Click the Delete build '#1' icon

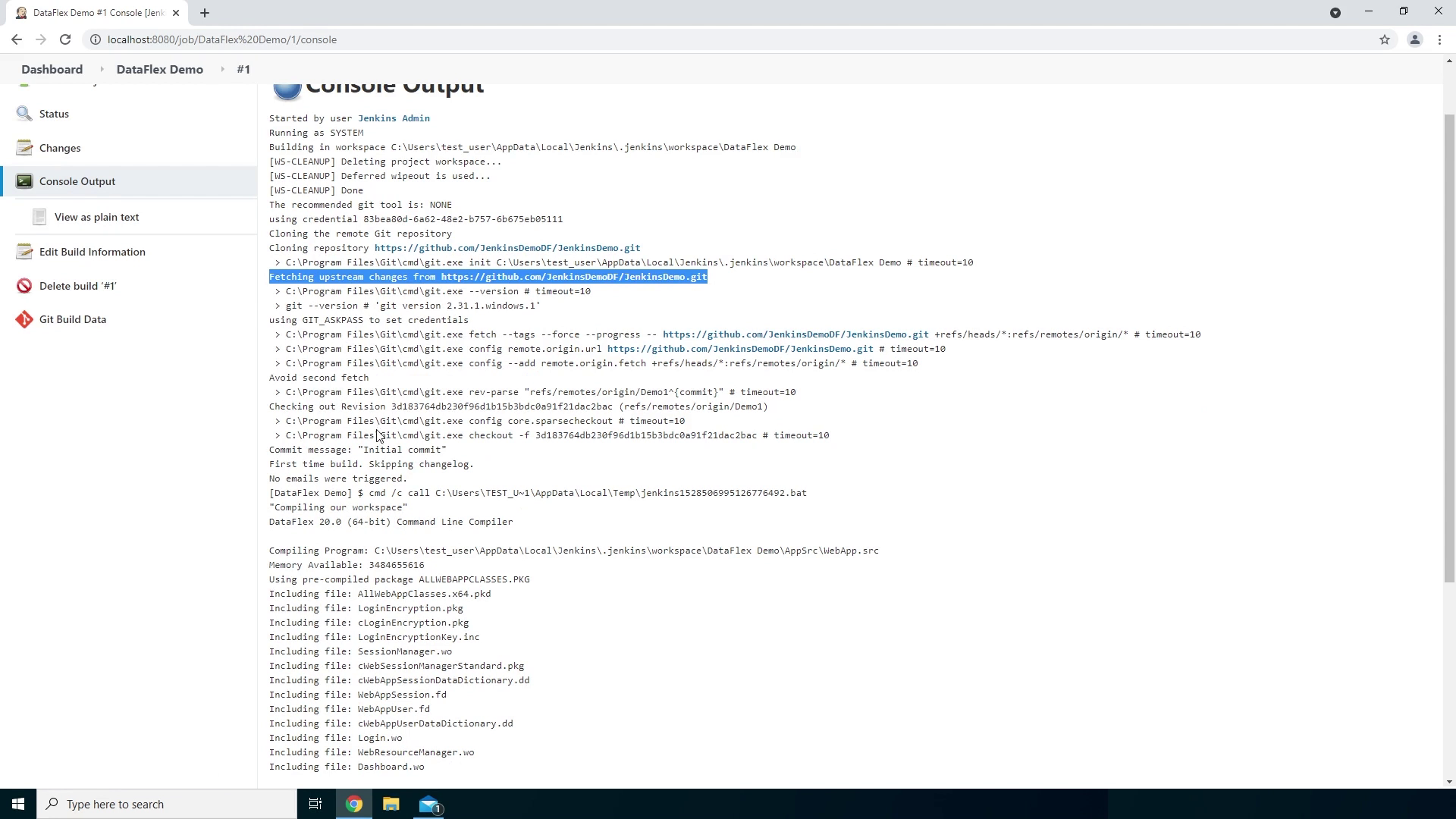click(24, 286)
